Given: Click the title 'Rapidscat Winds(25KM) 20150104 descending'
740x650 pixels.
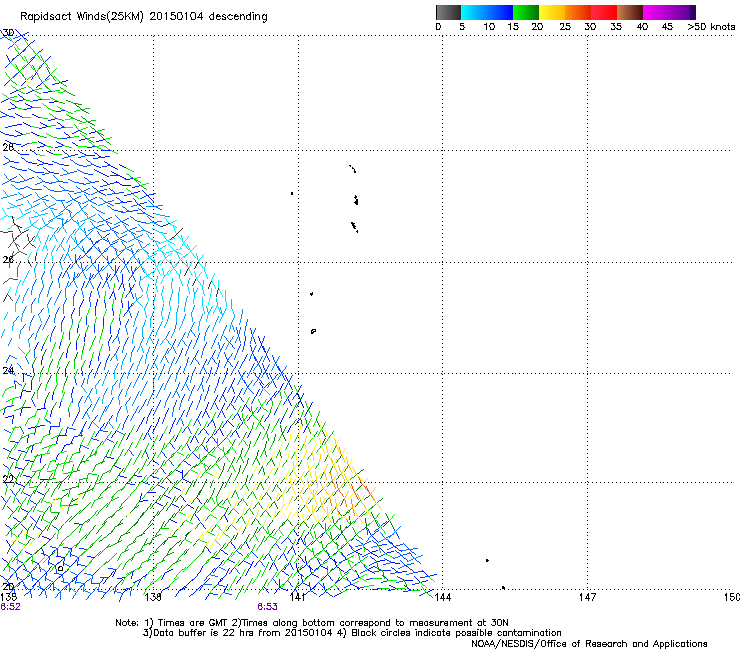Looking at the screenshot, I should [143, 17].
